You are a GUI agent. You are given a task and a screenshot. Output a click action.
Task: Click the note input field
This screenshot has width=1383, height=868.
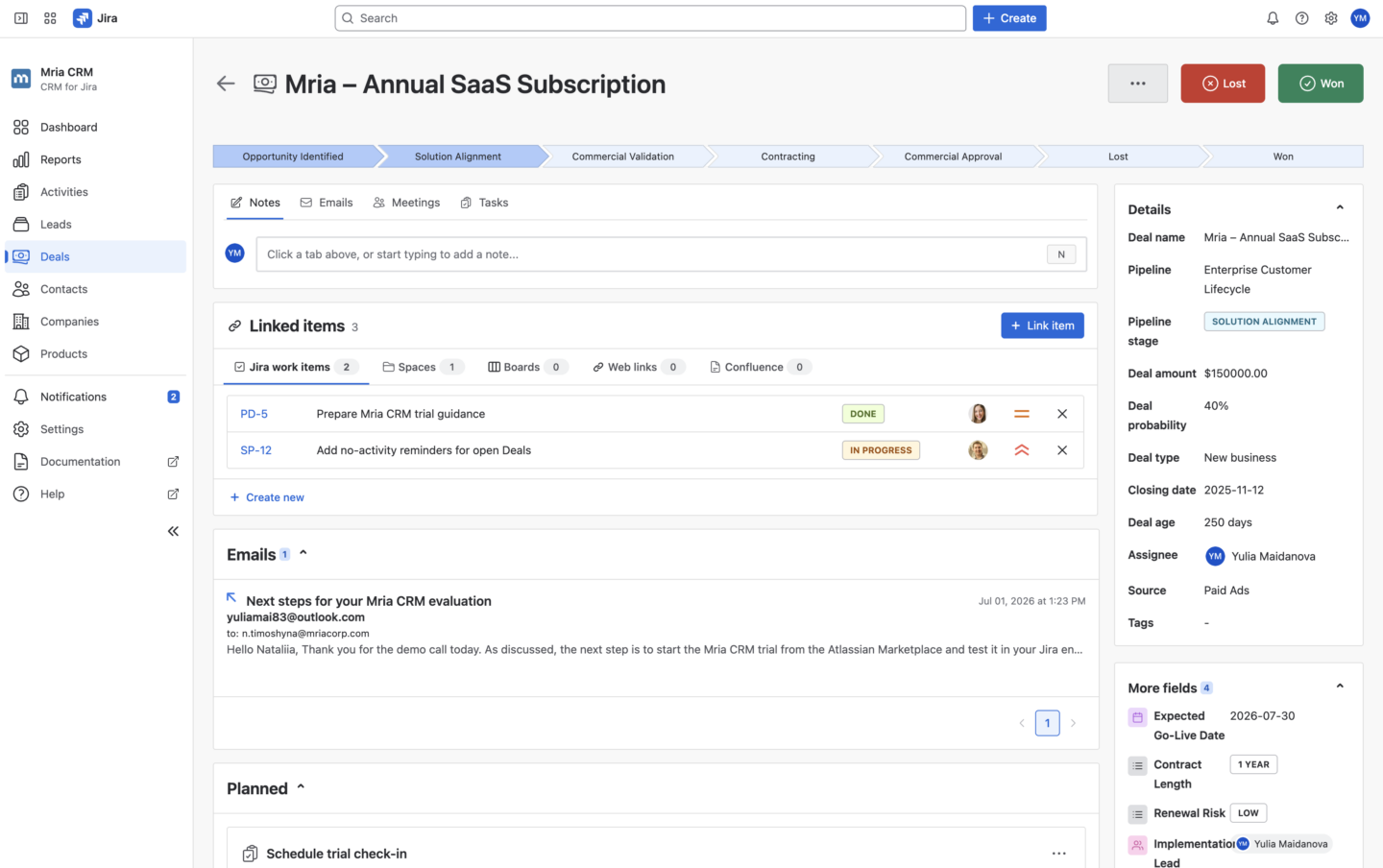tap(671, 254)
